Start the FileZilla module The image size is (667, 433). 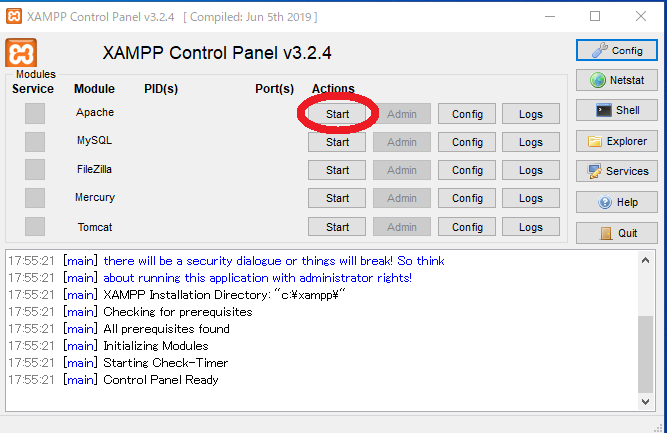tap(337, 170)
